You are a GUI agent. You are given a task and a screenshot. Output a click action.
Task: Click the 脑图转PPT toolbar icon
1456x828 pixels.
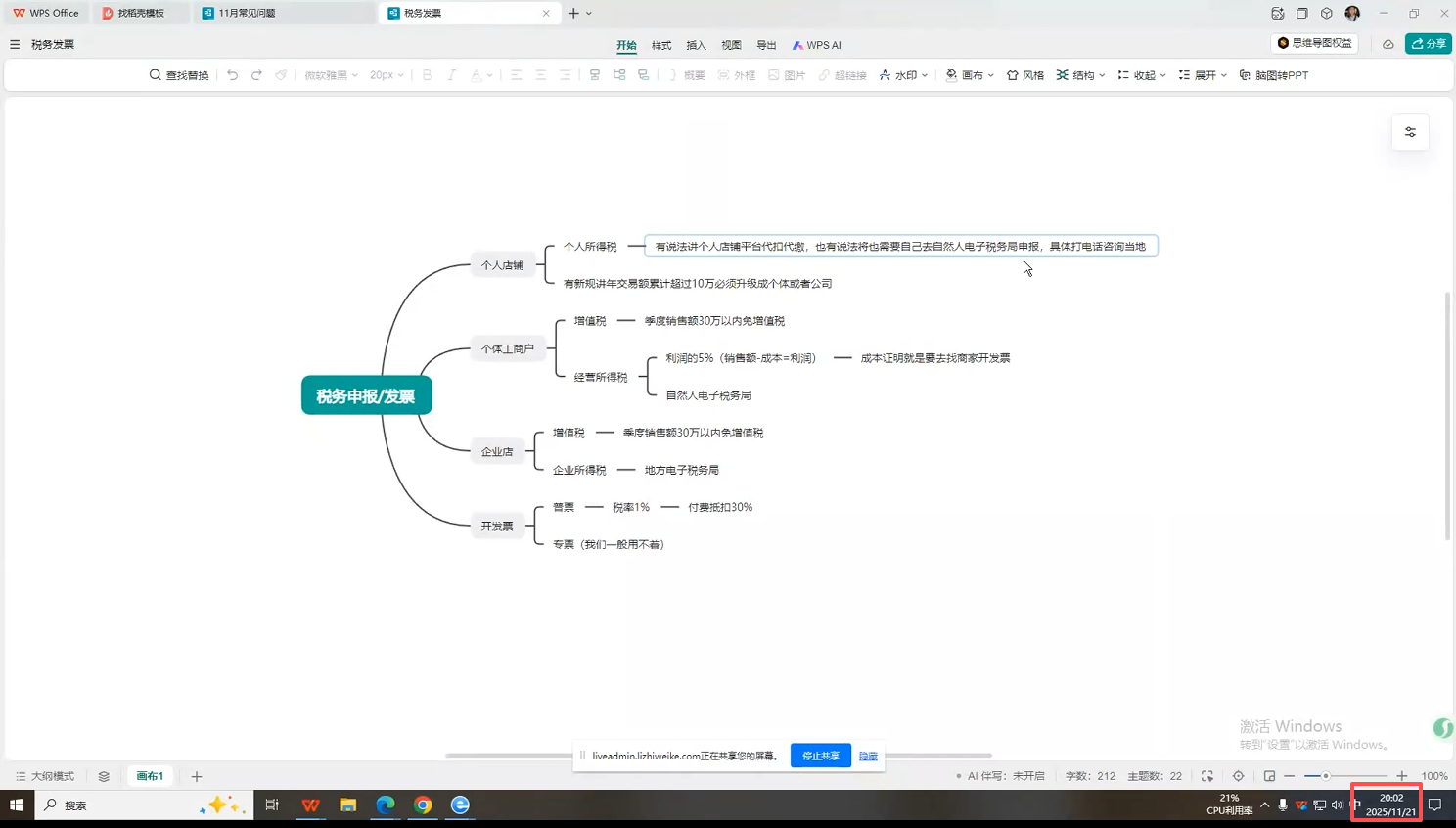(x=1273, y=75)
